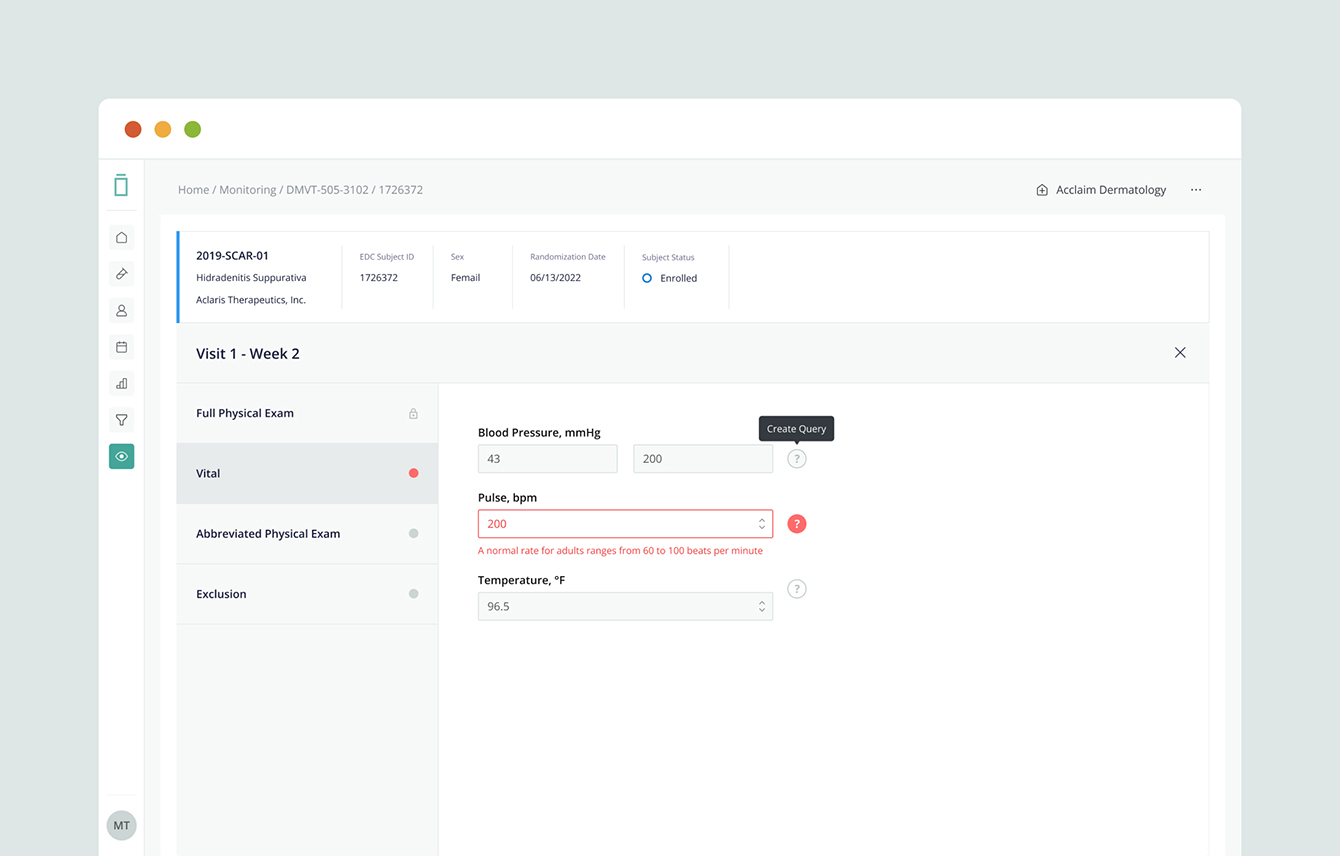Open the pencil edit icon in the sidebar
This screenshot has width=1340, height=856.
click(x=121, y=274)
